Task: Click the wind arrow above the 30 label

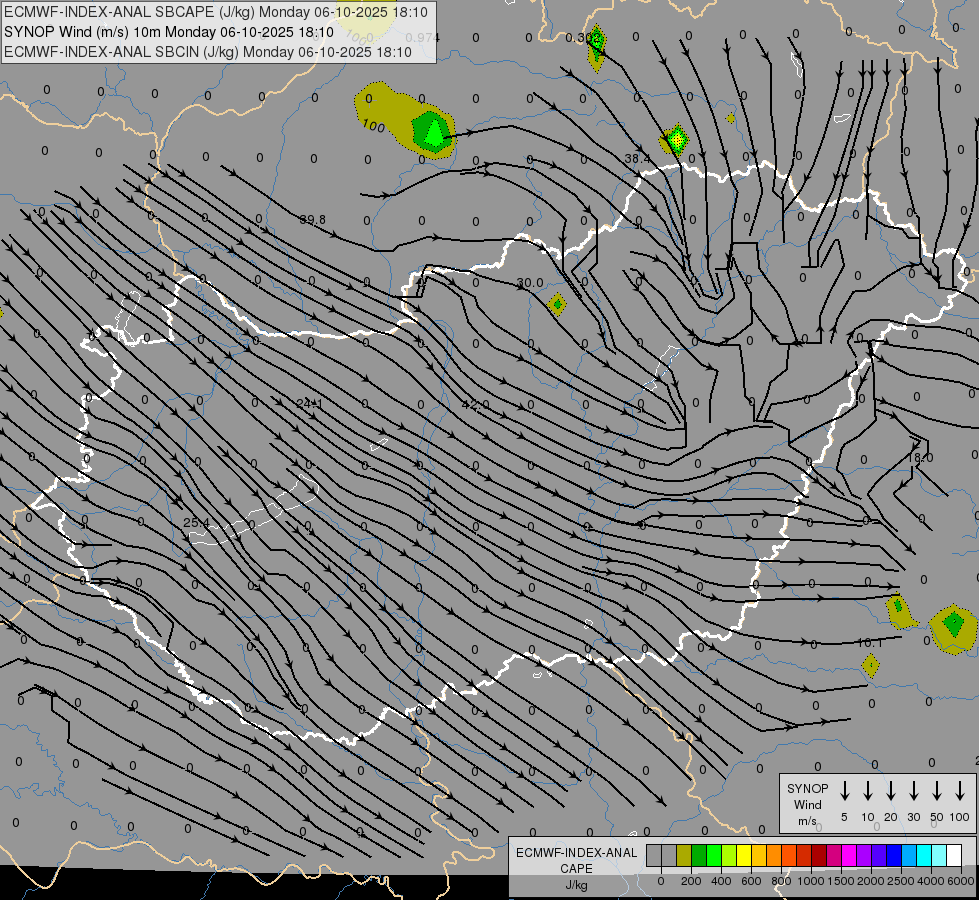Action: tap(913, 791)
